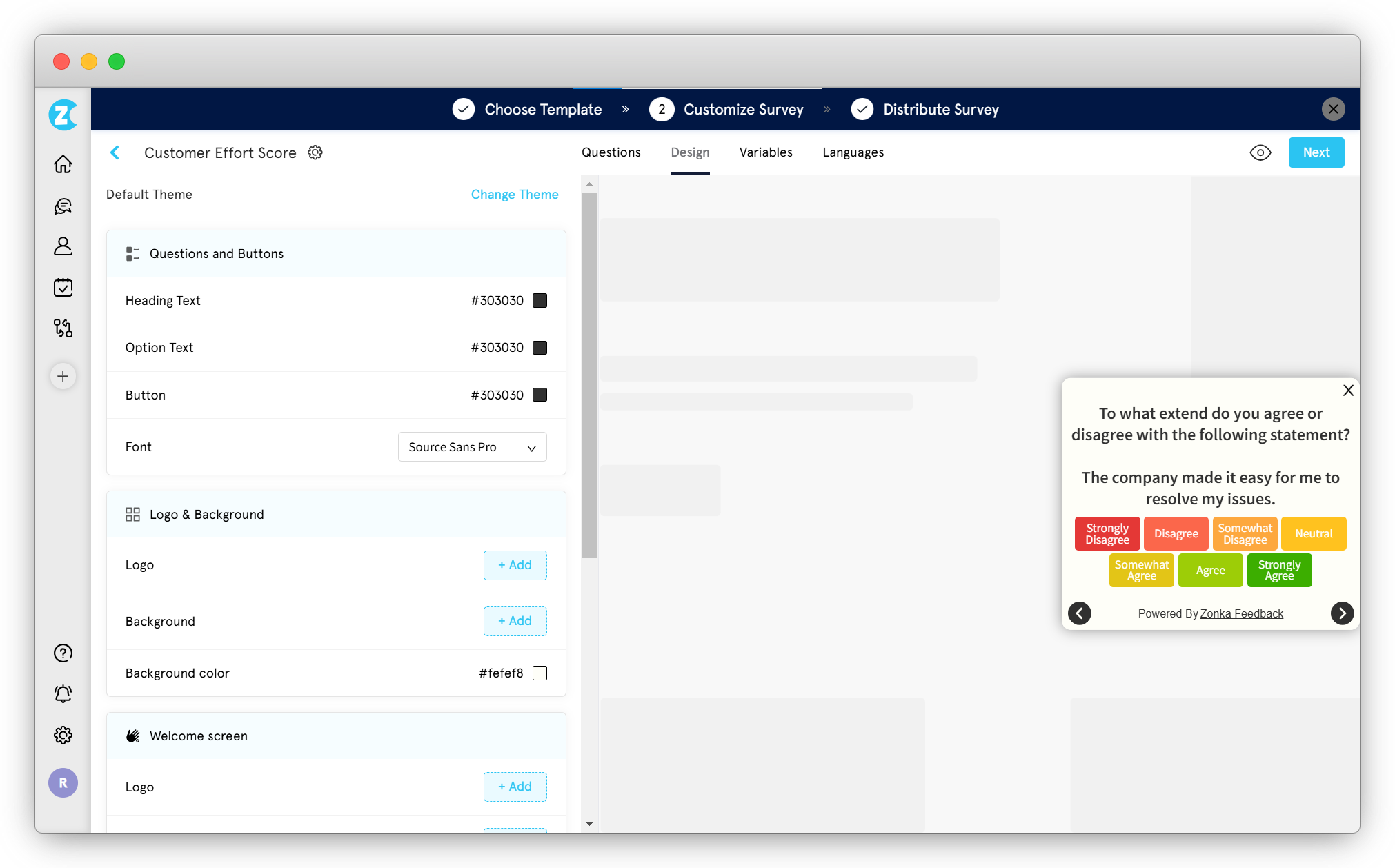Open the Contacts person icon
The height and width of the screenshot is (868, 1395).
pyautogui.click(x=63, y=246)
